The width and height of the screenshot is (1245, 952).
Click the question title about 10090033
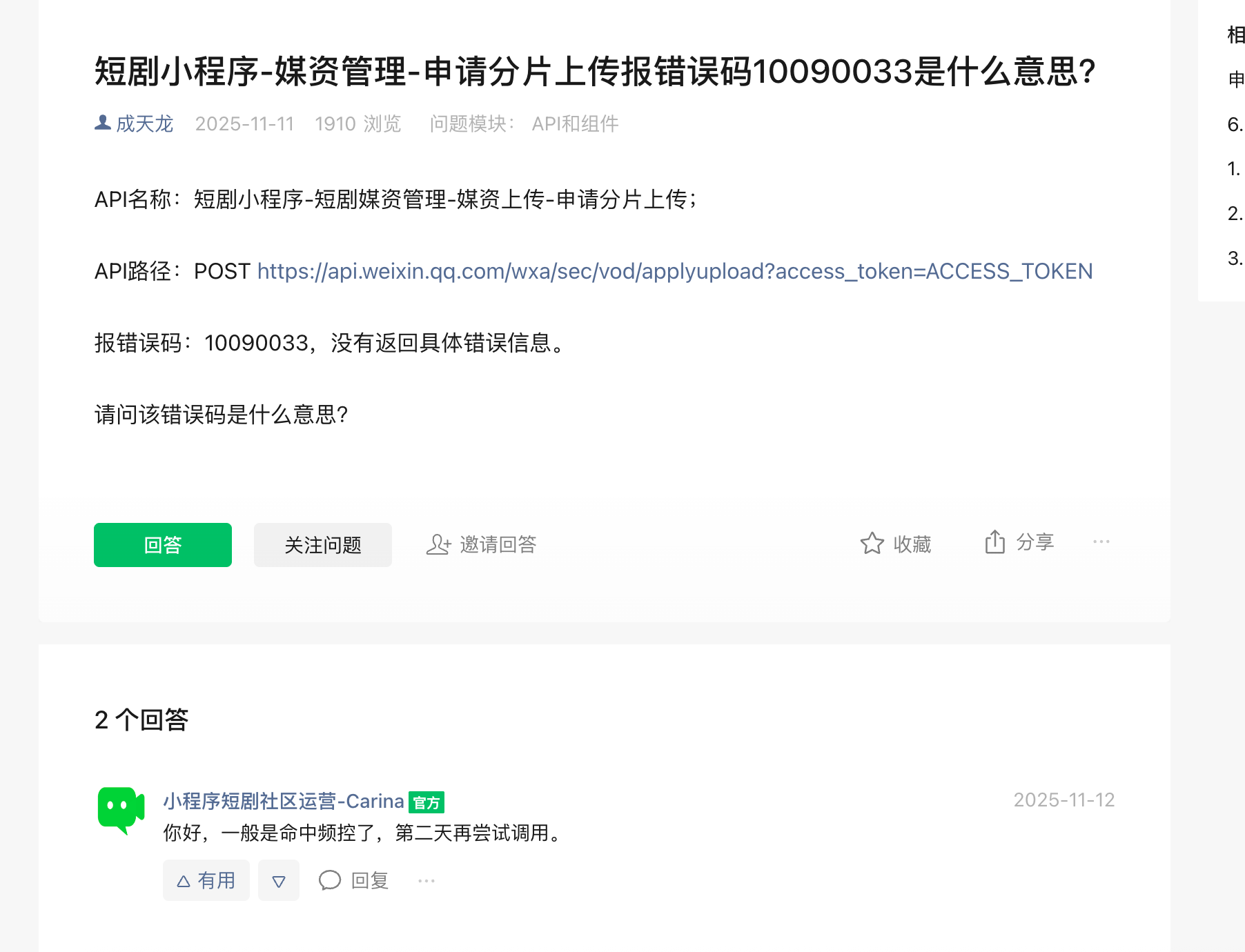pyautogui.click(x=595, y=71)
